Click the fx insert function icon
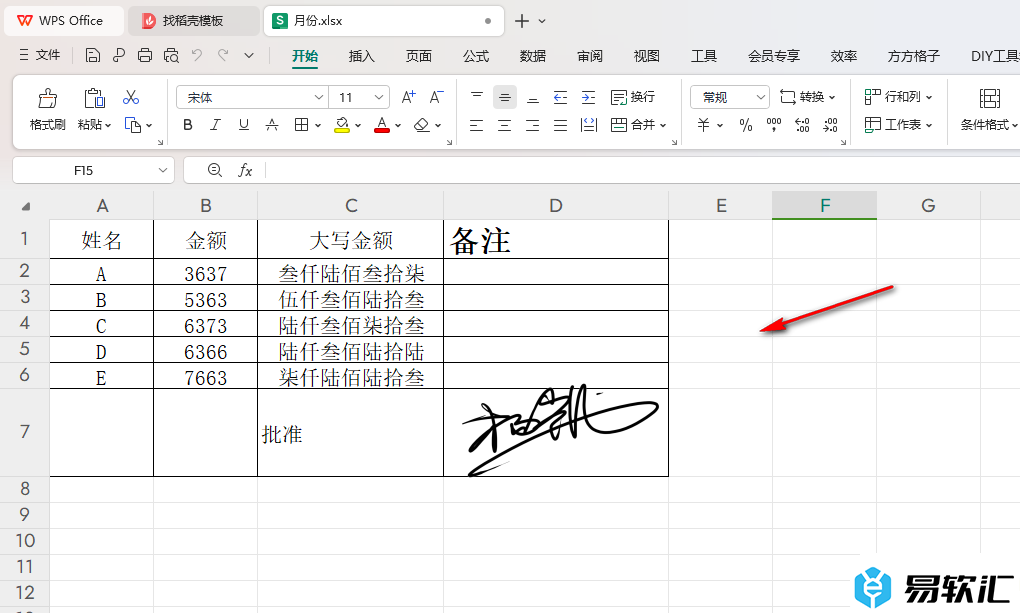 [x=245, y=170]
